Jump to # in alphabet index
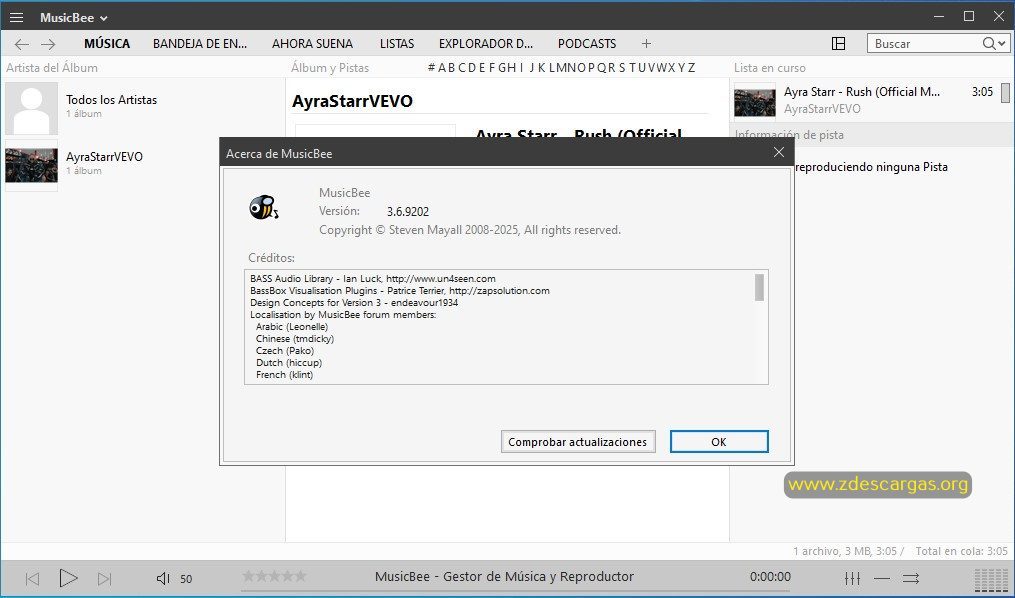 (x=431, y=67)
